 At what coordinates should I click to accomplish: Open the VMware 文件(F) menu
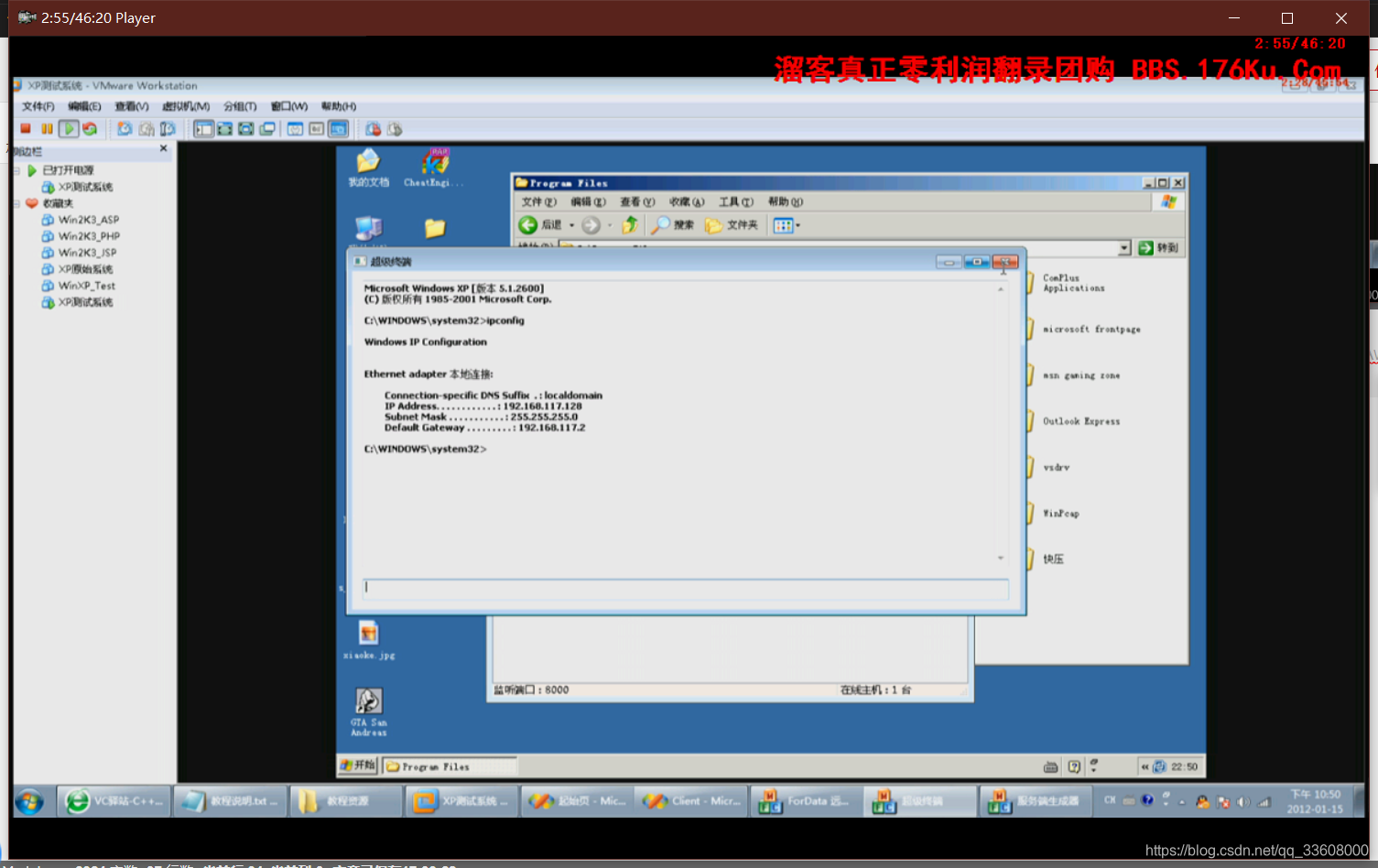38,106
